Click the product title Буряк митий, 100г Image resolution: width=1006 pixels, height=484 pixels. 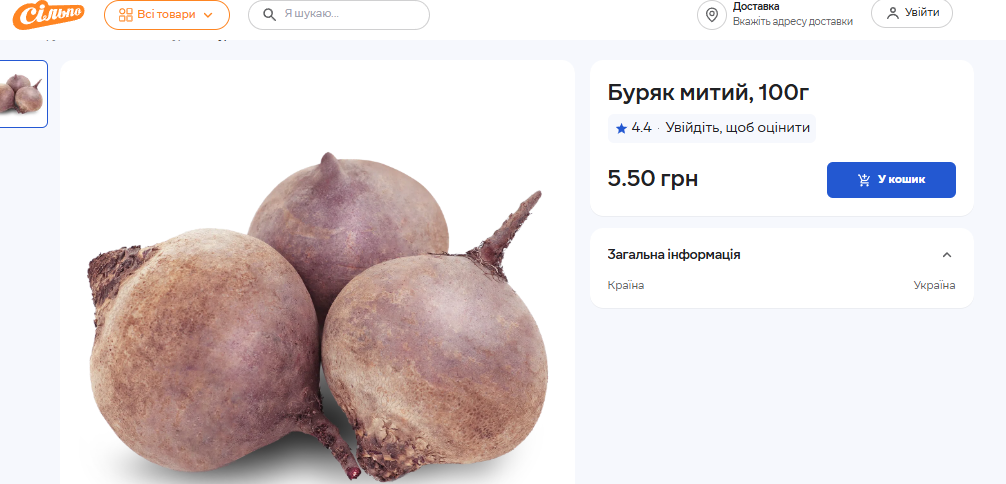pyautogui.click(x=708, y=94)
